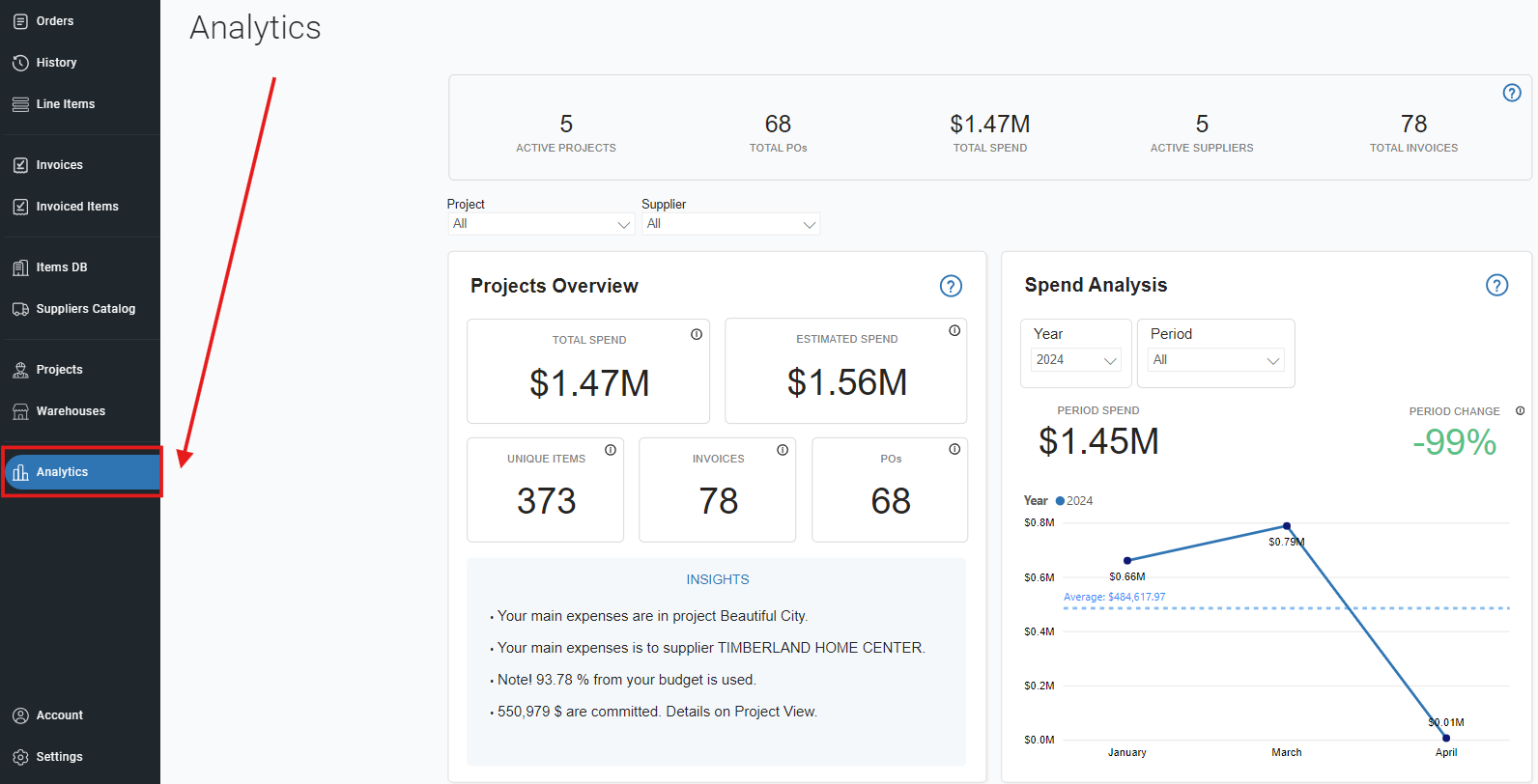Screen dimensions: 1538x784
Task: Show info for the POs card
Action: click(954, 449)
